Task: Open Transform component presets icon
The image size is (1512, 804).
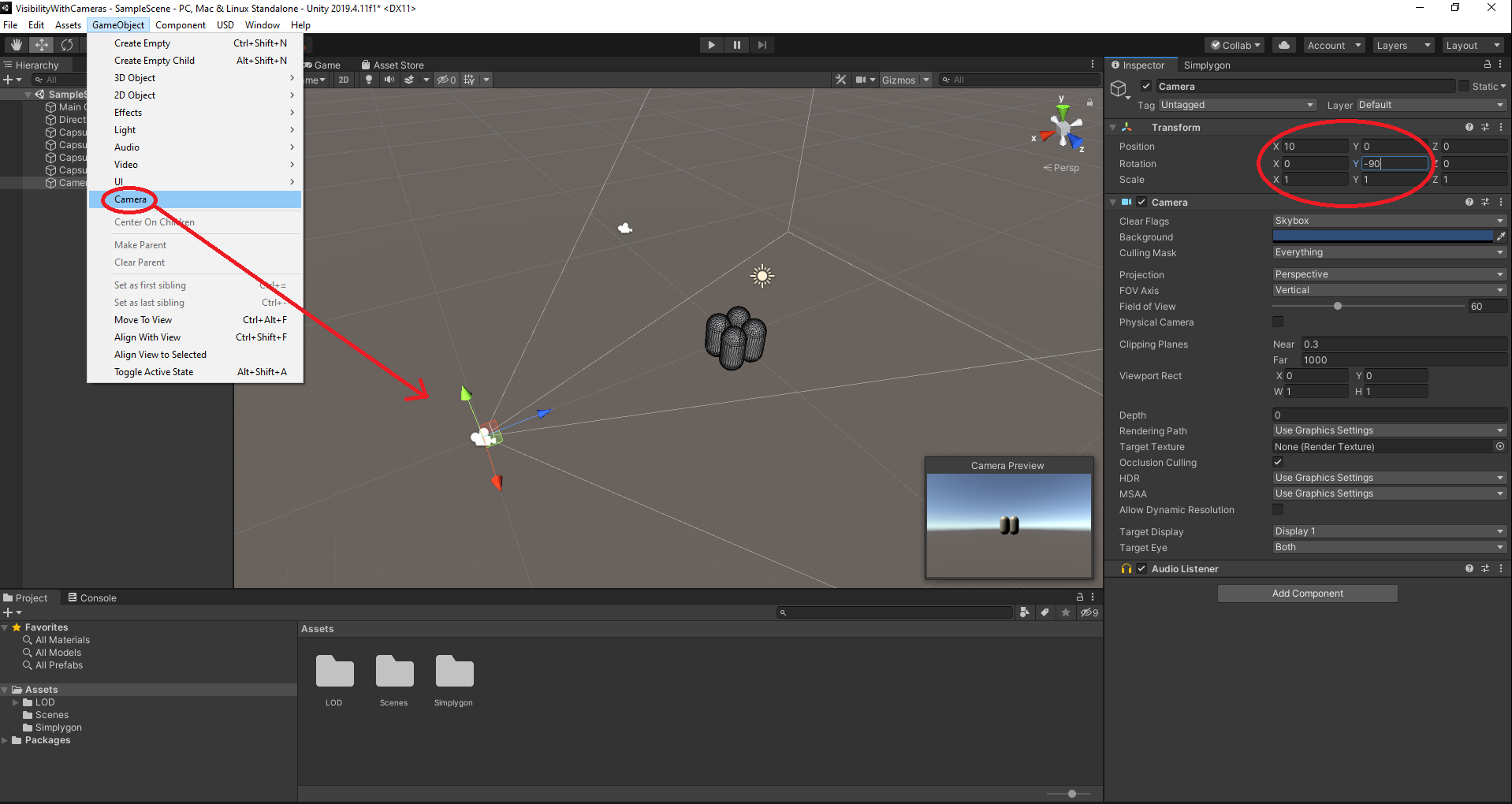Action: (x=1485, y=127)
